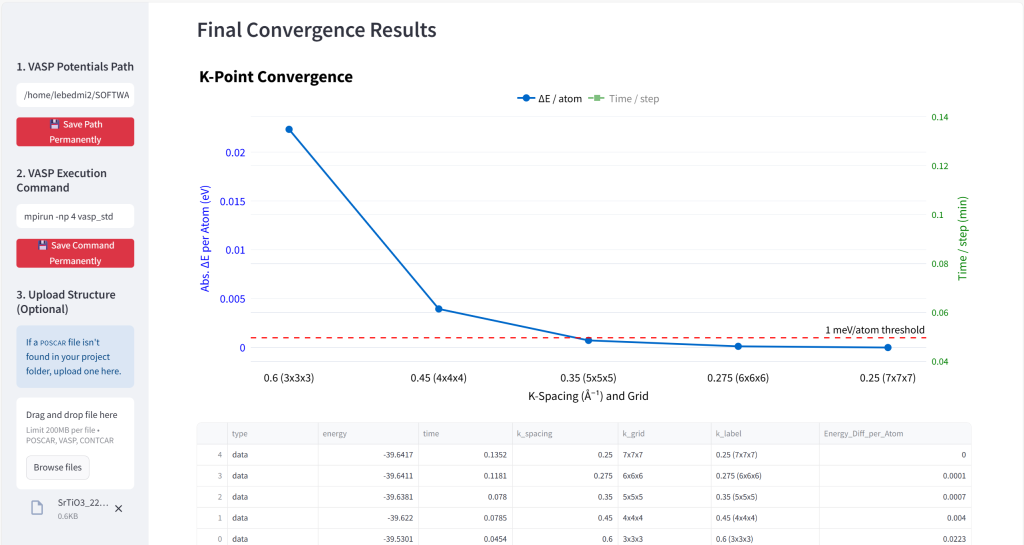Viewport: 1024px width, 545px height.
Task: Click the uploaded SrTiO3 file document icon
Action: (37, 508)
